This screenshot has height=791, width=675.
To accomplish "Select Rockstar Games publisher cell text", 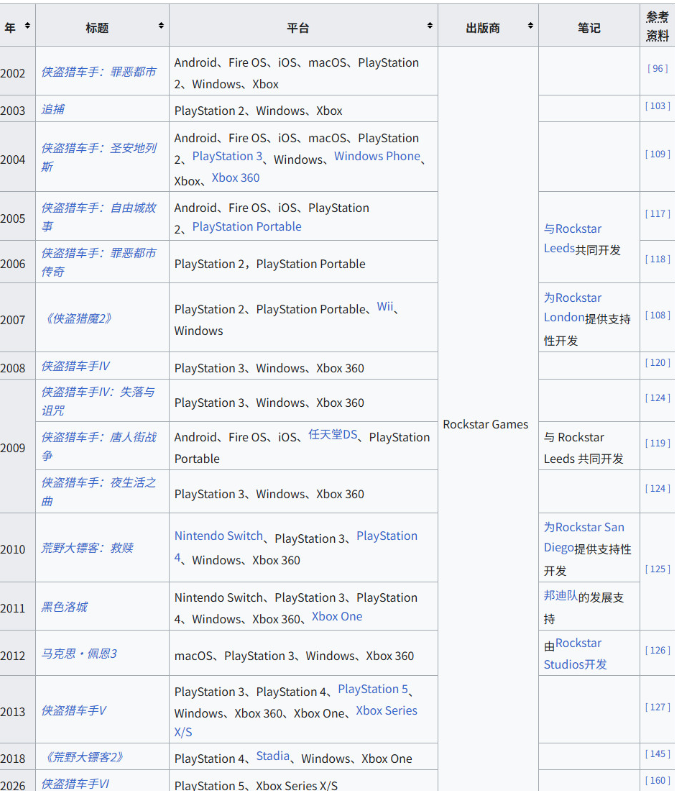I will (485, 425).
